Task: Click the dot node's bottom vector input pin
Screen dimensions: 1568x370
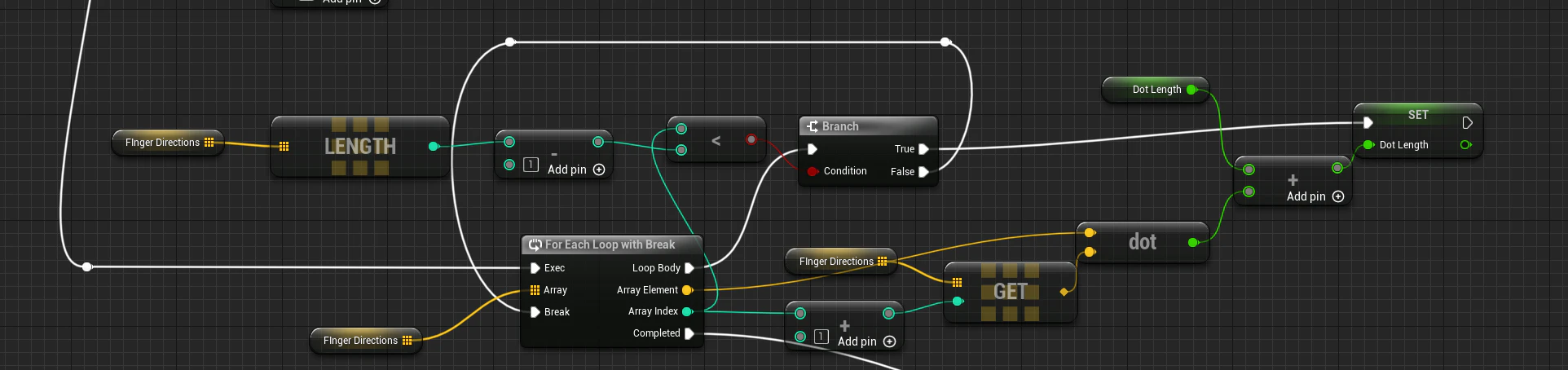Action: (x=1090, y=253)
